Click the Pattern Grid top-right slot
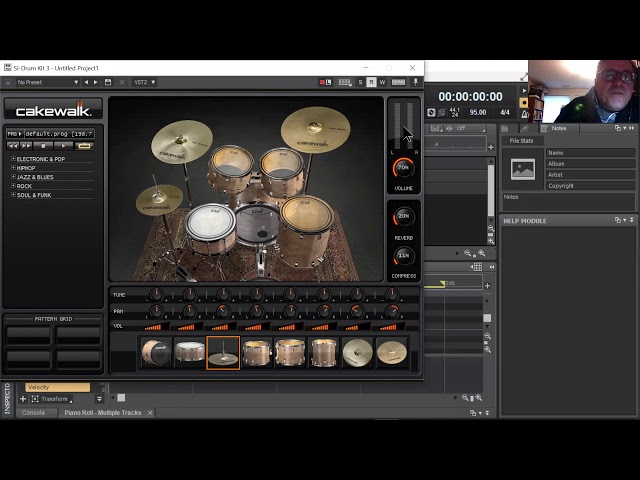This screenshot has height=480, width=640. (x=78, y=335)
